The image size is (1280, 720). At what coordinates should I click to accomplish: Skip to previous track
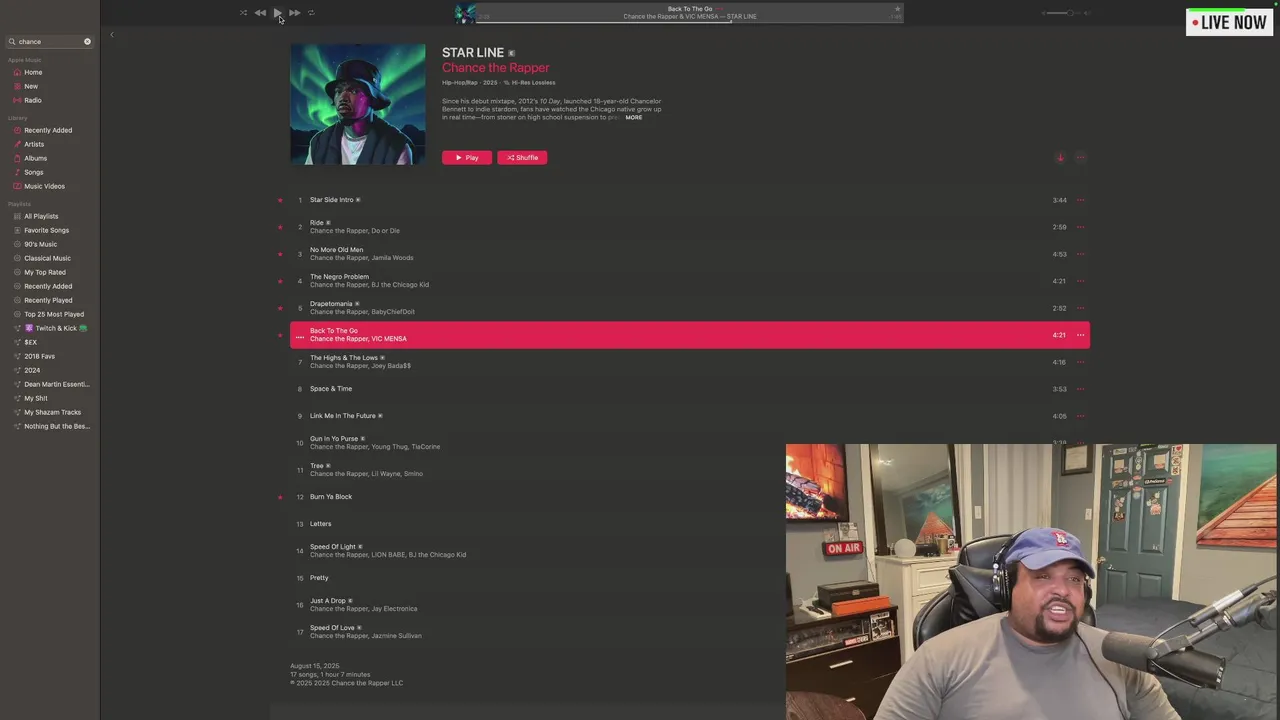point(260,13)
